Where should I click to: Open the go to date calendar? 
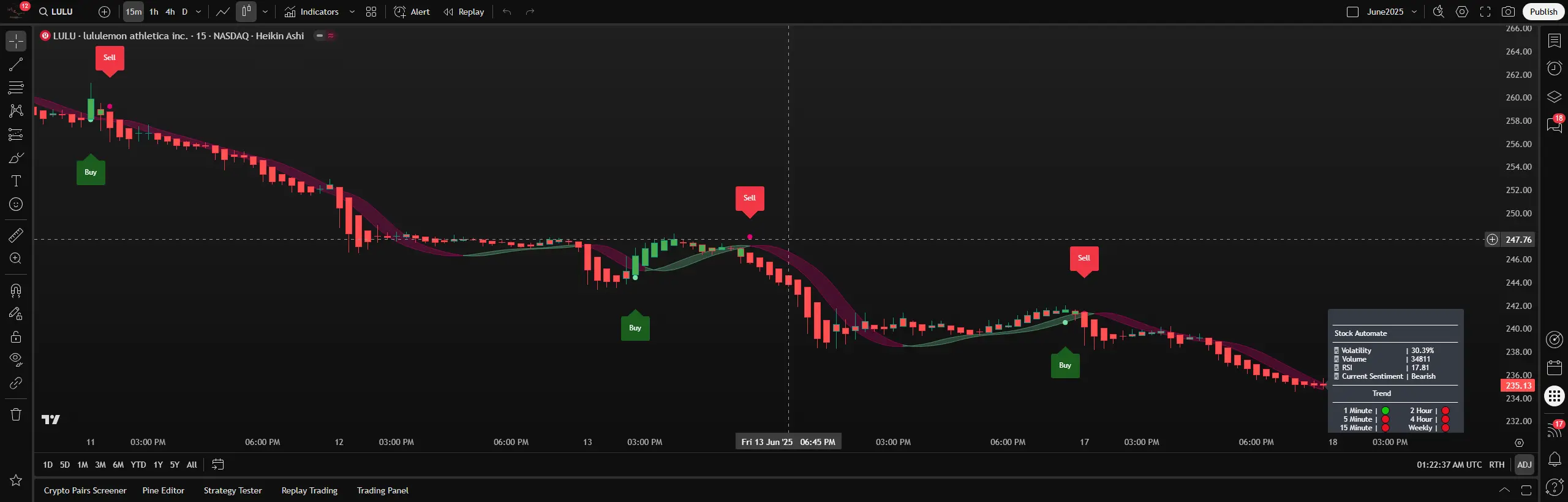pos(217,465)
